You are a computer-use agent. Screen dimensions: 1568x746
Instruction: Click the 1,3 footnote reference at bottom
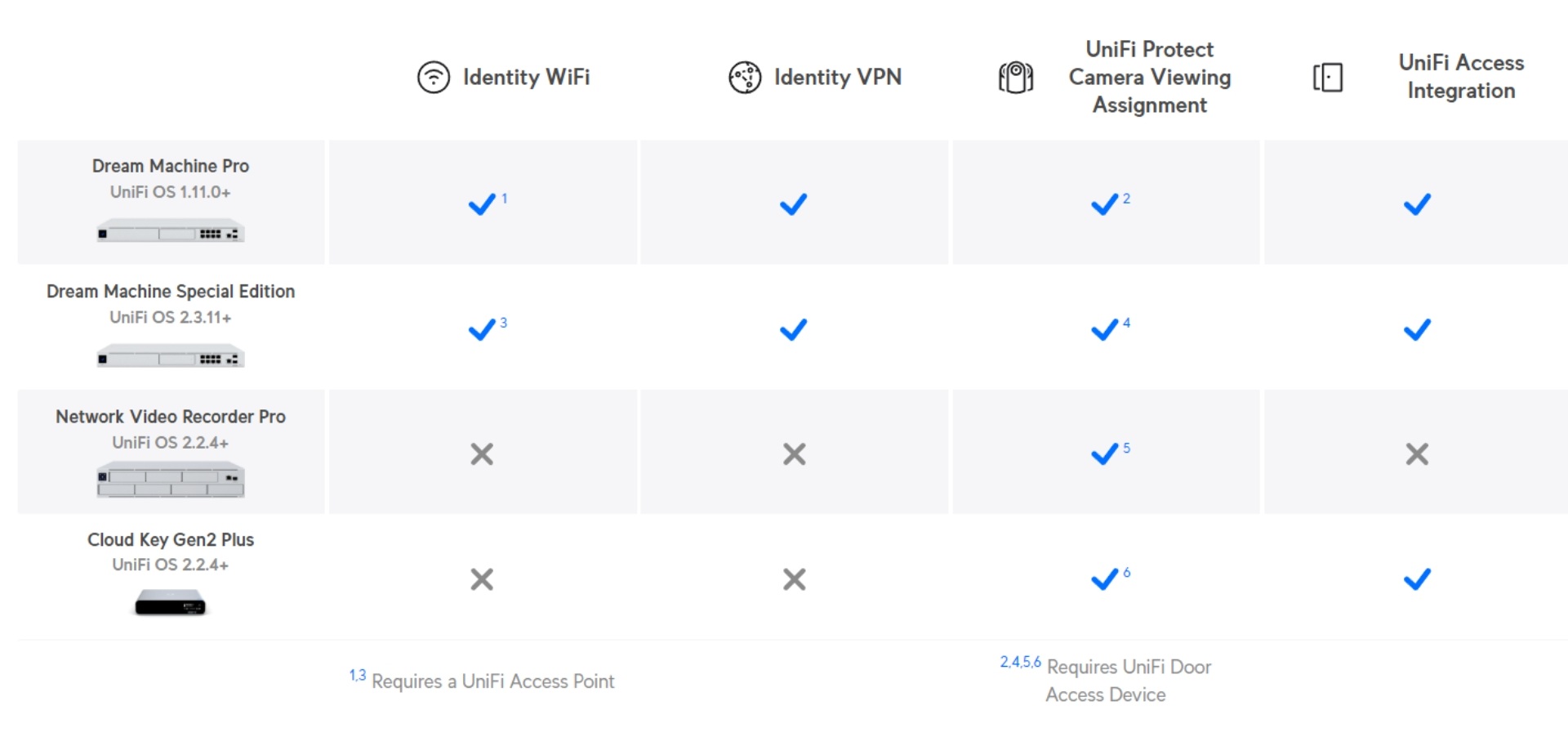(358, 675)
